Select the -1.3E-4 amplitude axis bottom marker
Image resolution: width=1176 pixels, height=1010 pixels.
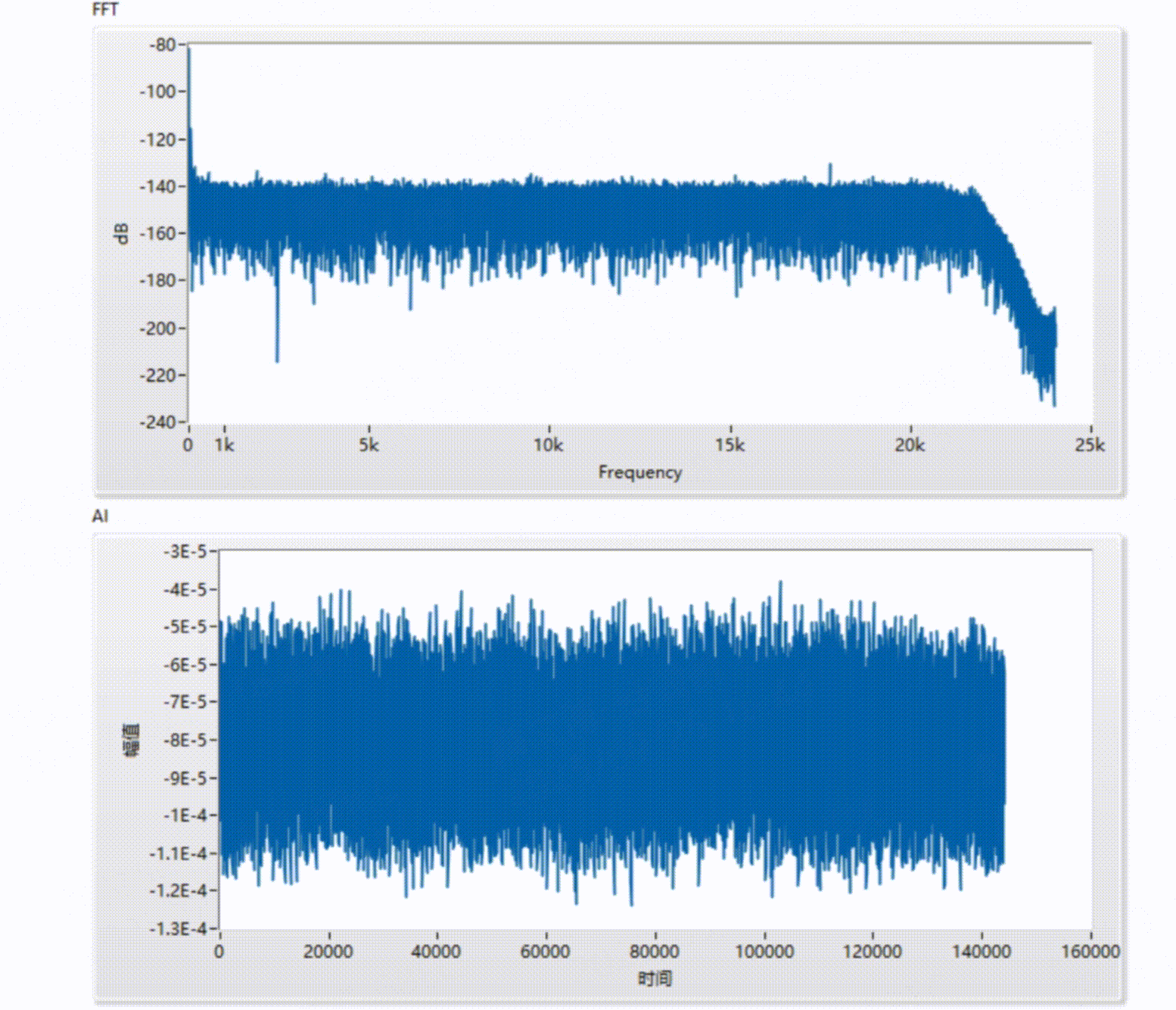[179, 928]
